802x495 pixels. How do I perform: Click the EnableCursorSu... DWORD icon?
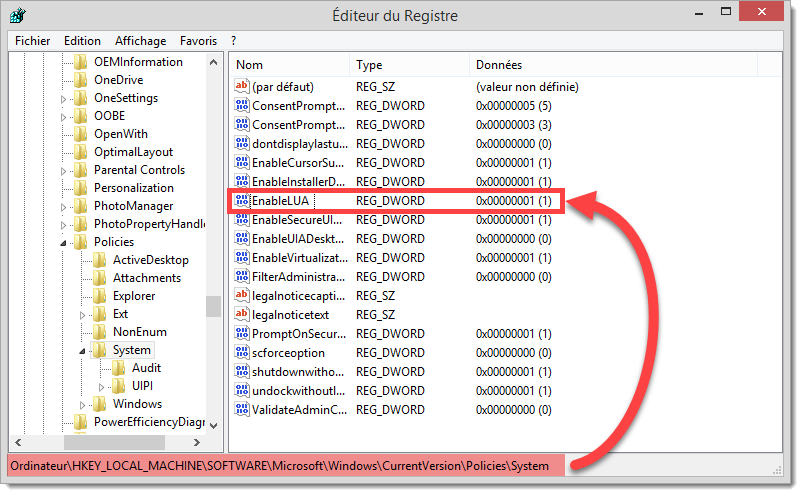242,162
